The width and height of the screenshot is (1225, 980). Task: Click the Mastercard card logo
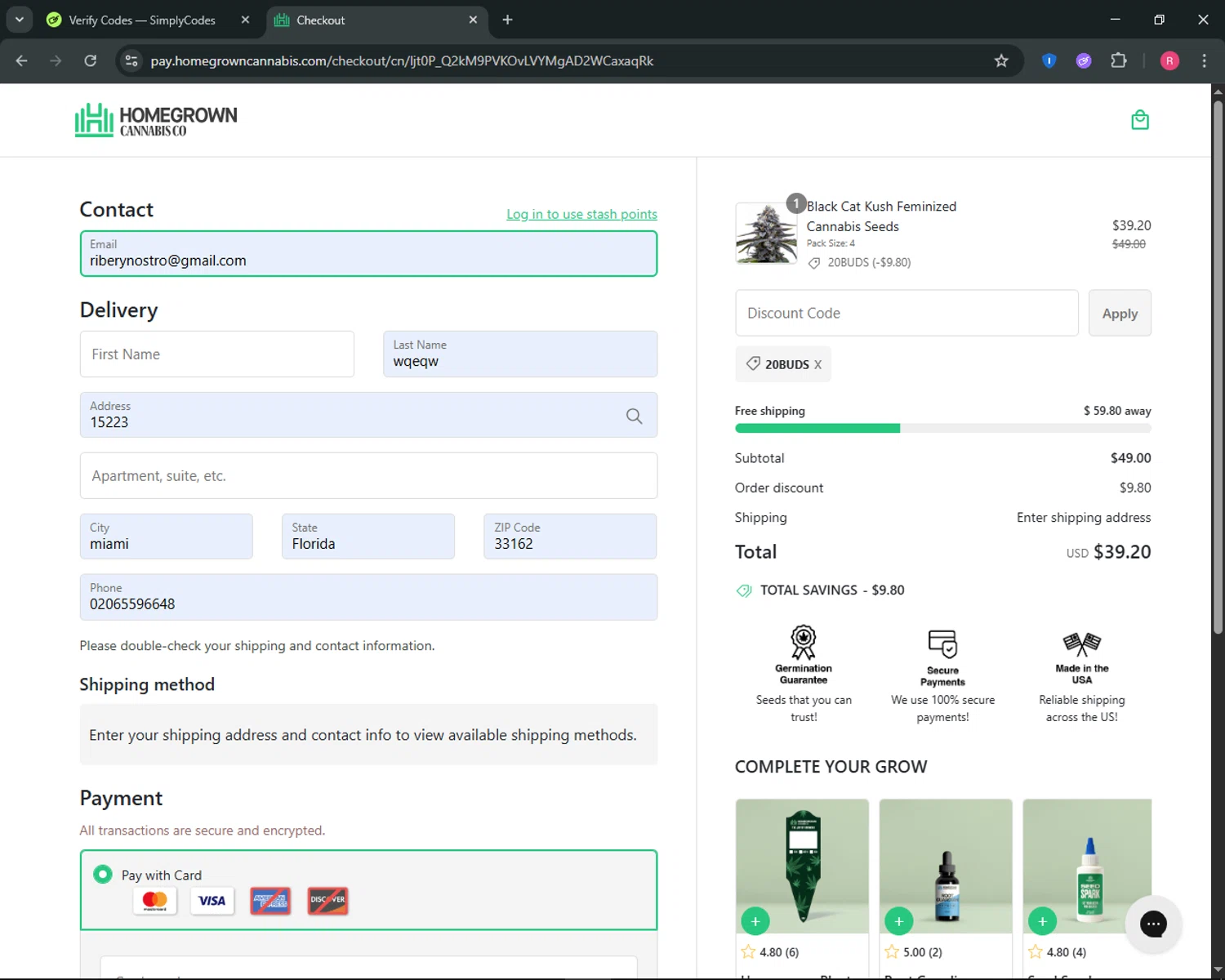tap(154, 901)
